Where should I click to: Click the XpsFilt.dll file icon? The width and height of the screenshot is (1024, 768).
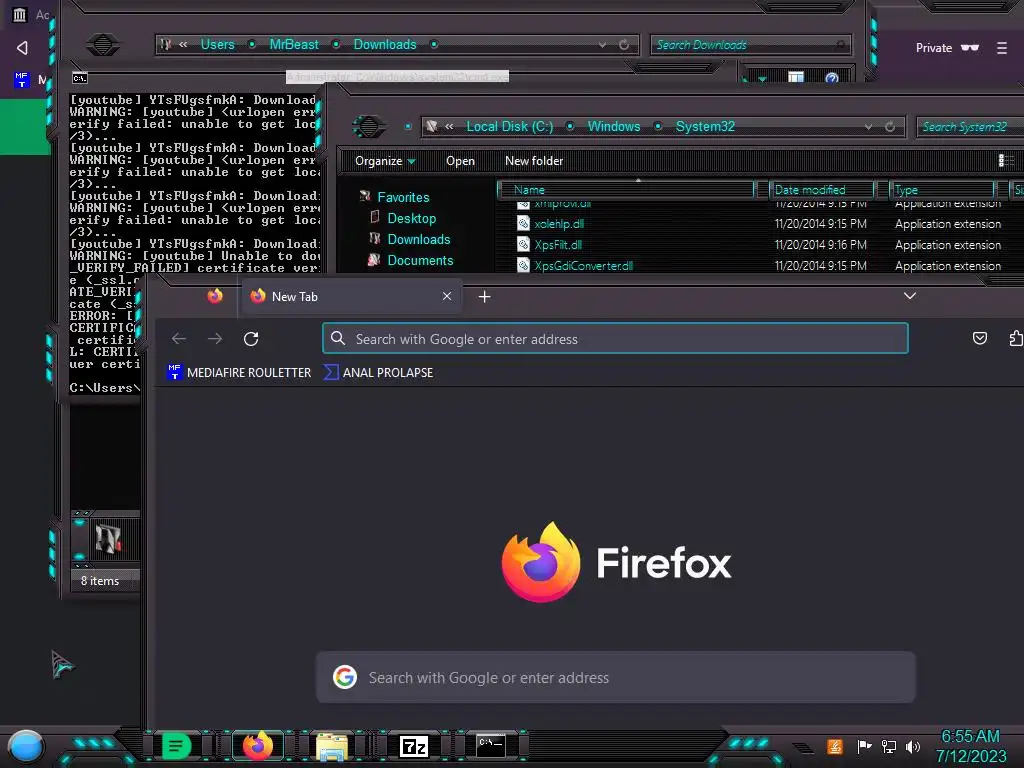tap(523, 244)
